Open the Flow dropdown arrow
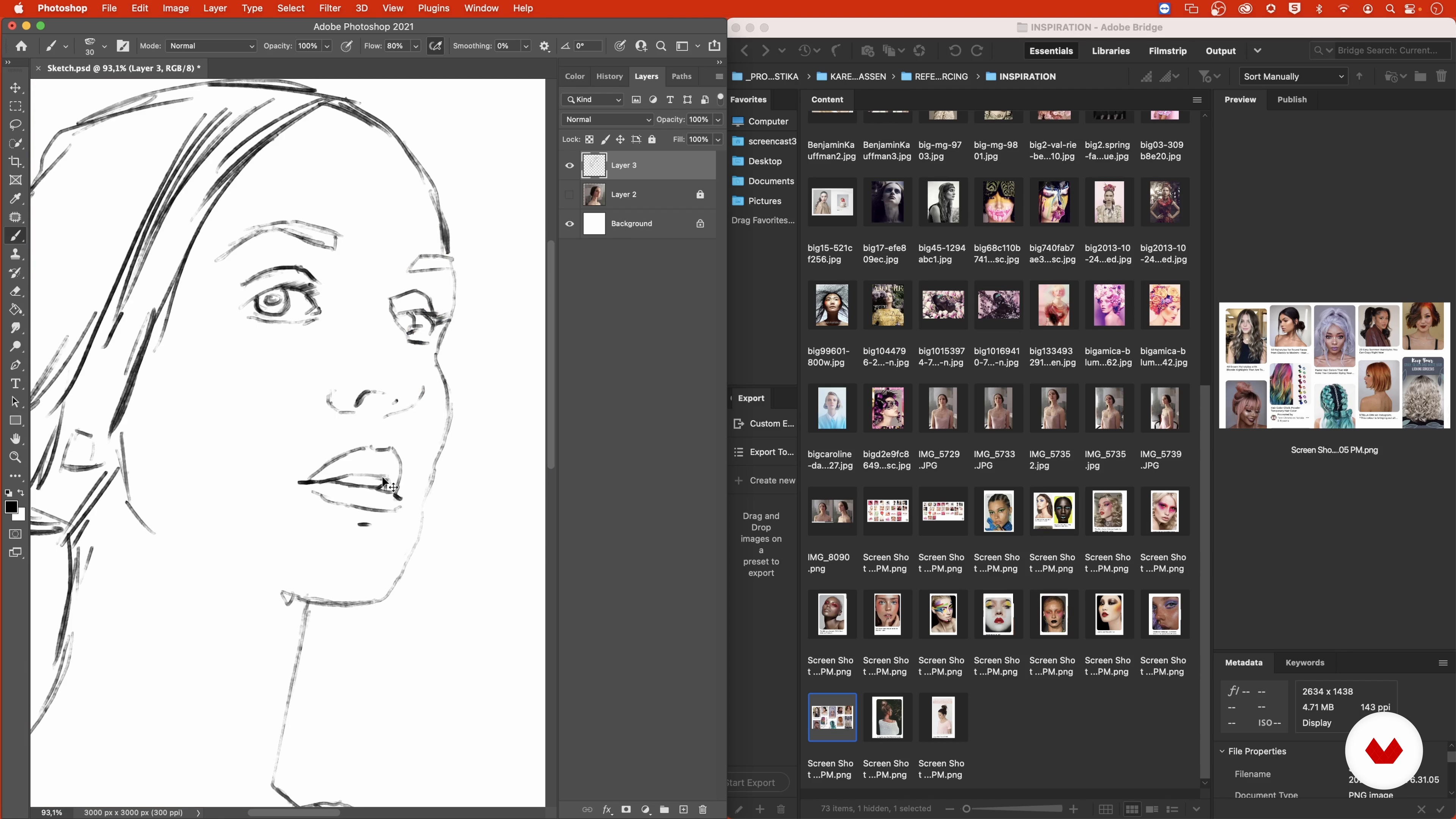 click(x=416, y=46)
